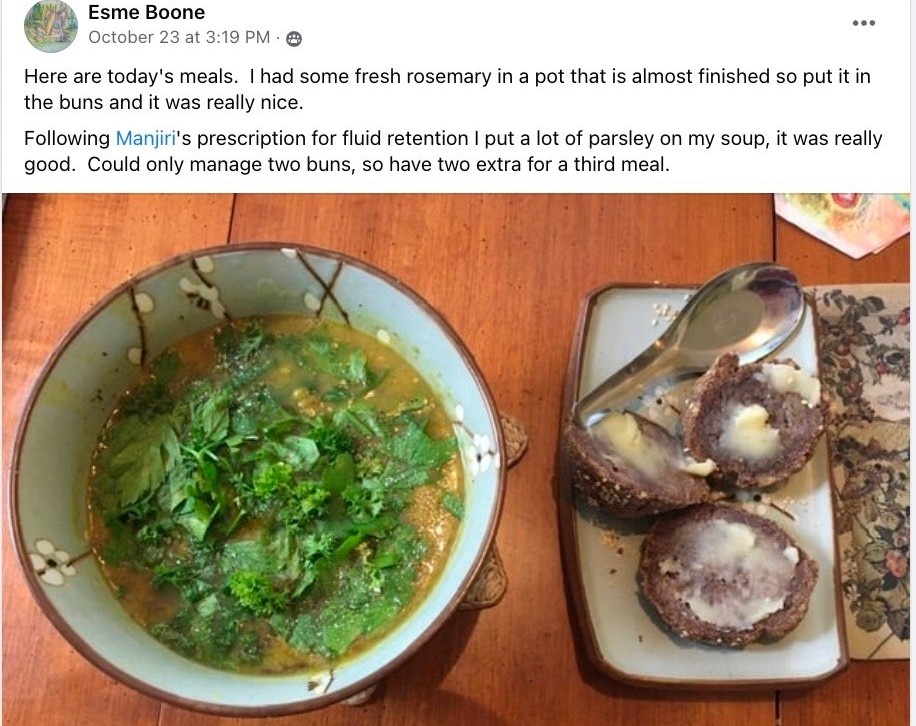Click the top-right bun half on plate

coord(755,422)
